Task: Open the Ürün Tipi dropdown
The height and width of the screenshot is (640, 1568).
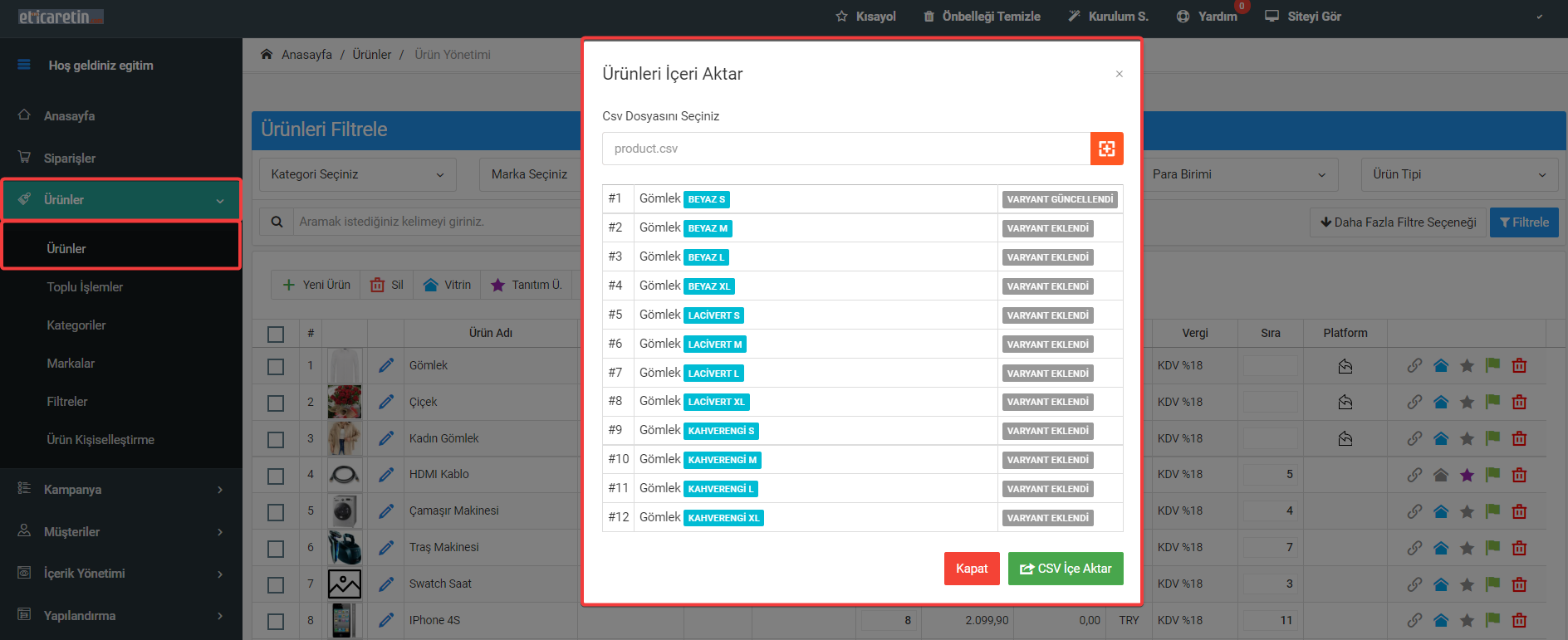Action: [1460, 174]
